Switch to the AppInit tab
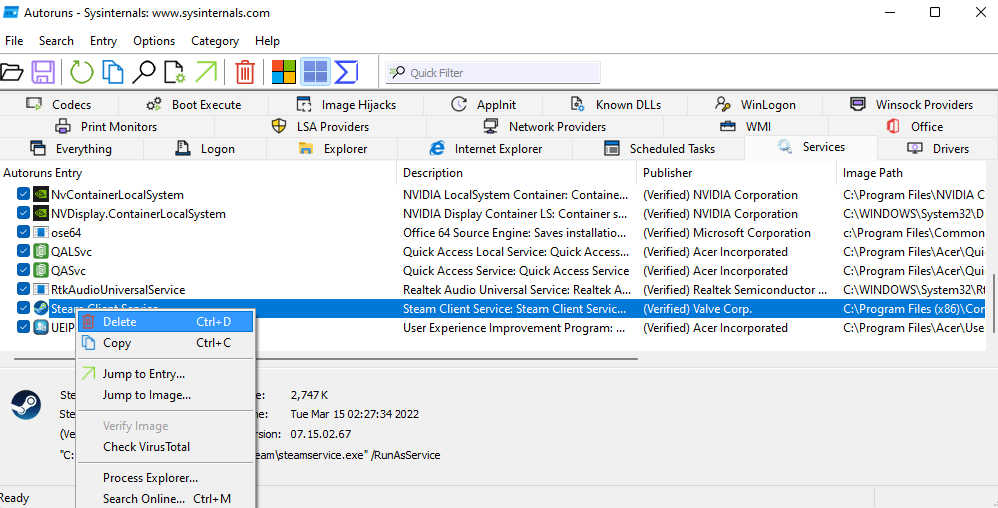Viewport: 998px width, 508px height. click(483, 105)
